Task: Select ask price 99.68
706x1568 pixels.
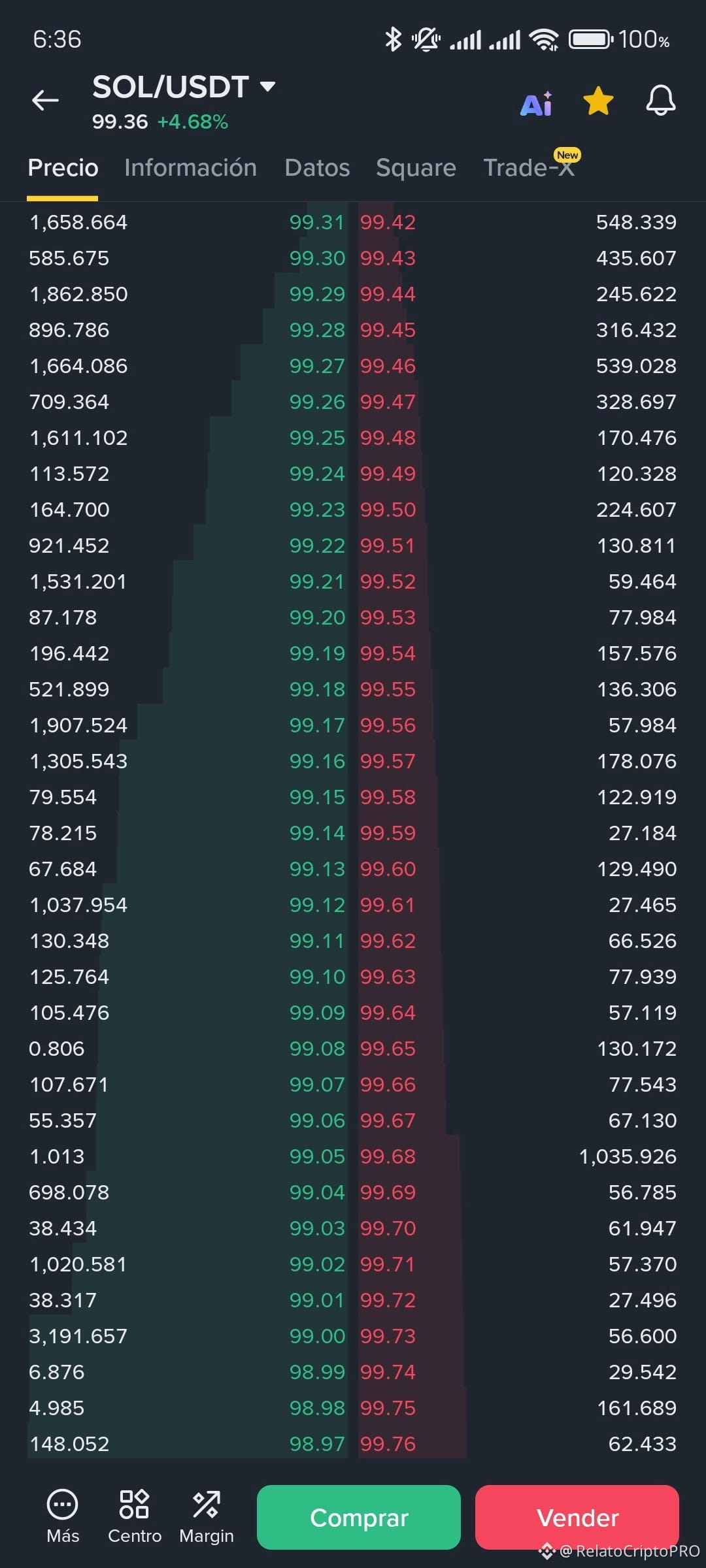Action: click(x=388, y=1156)
